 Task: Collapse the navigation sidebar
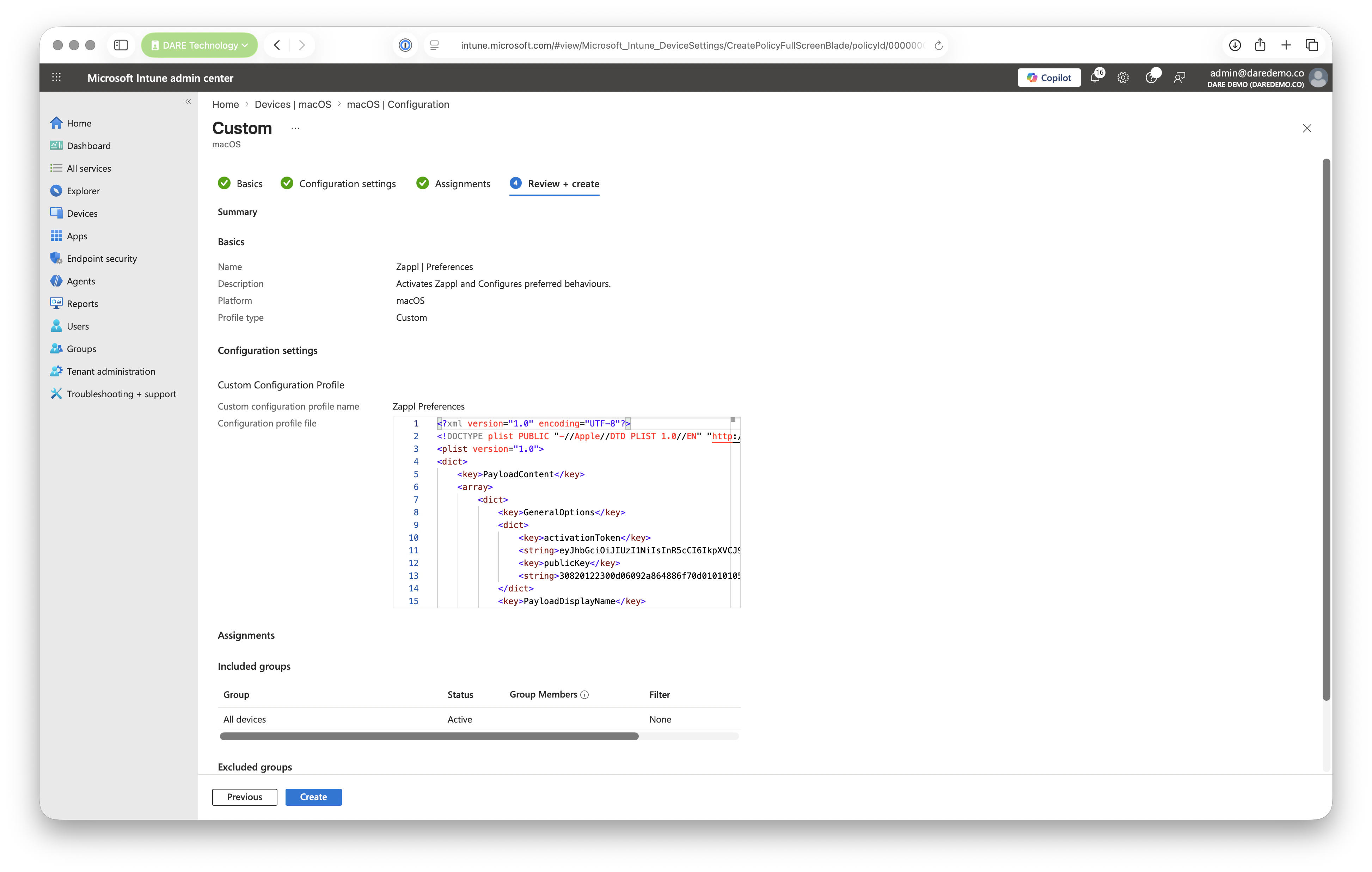(188, 102)
